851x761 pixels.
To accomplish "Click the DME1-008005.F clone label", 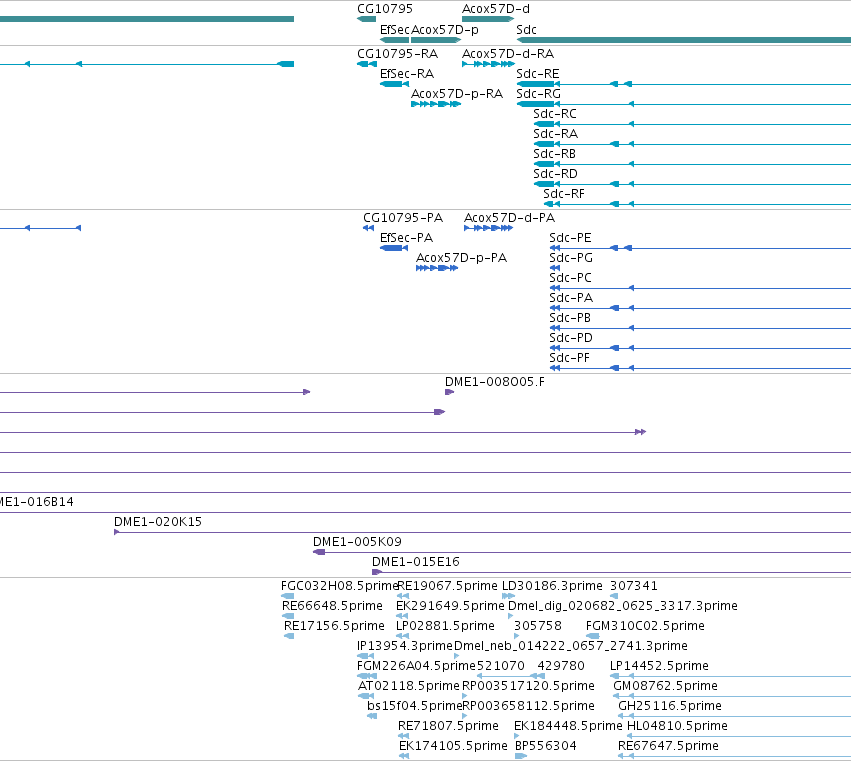I will coord(494,382).
